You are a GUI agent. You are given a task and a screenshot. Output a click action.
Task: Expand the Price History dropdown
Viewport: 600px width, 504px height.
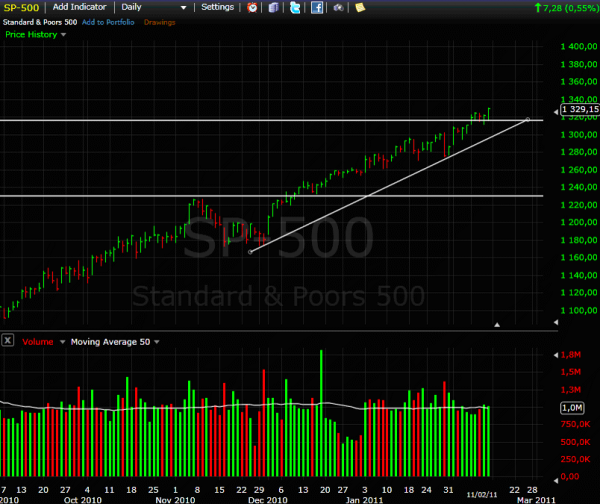(x=36, y=34)
